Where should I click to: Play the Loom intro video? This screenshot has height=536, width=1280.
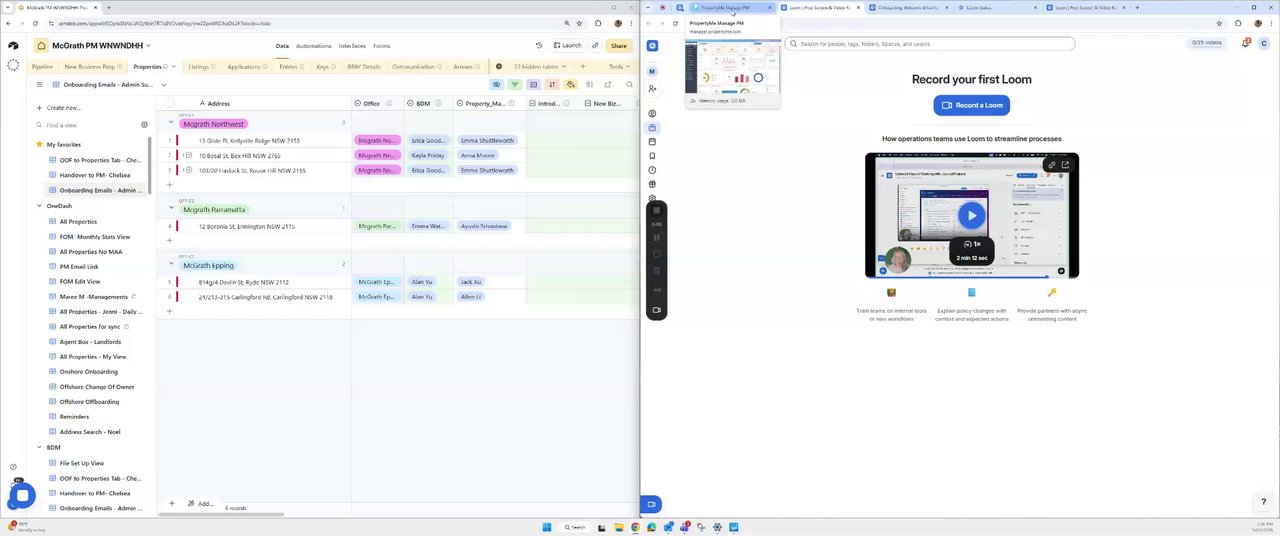(971, 215)
